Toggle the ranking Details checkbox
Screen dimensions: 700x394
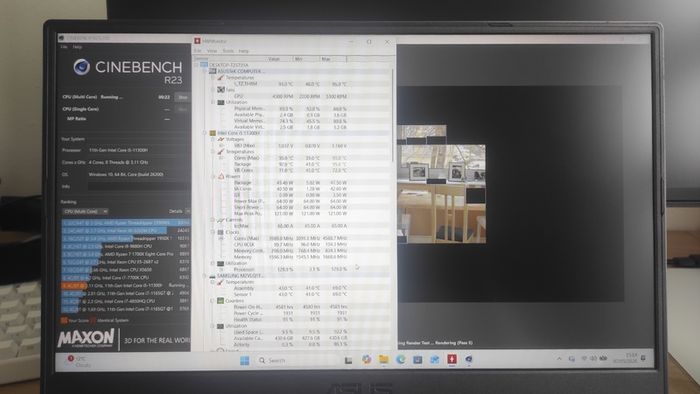(188, 211)
